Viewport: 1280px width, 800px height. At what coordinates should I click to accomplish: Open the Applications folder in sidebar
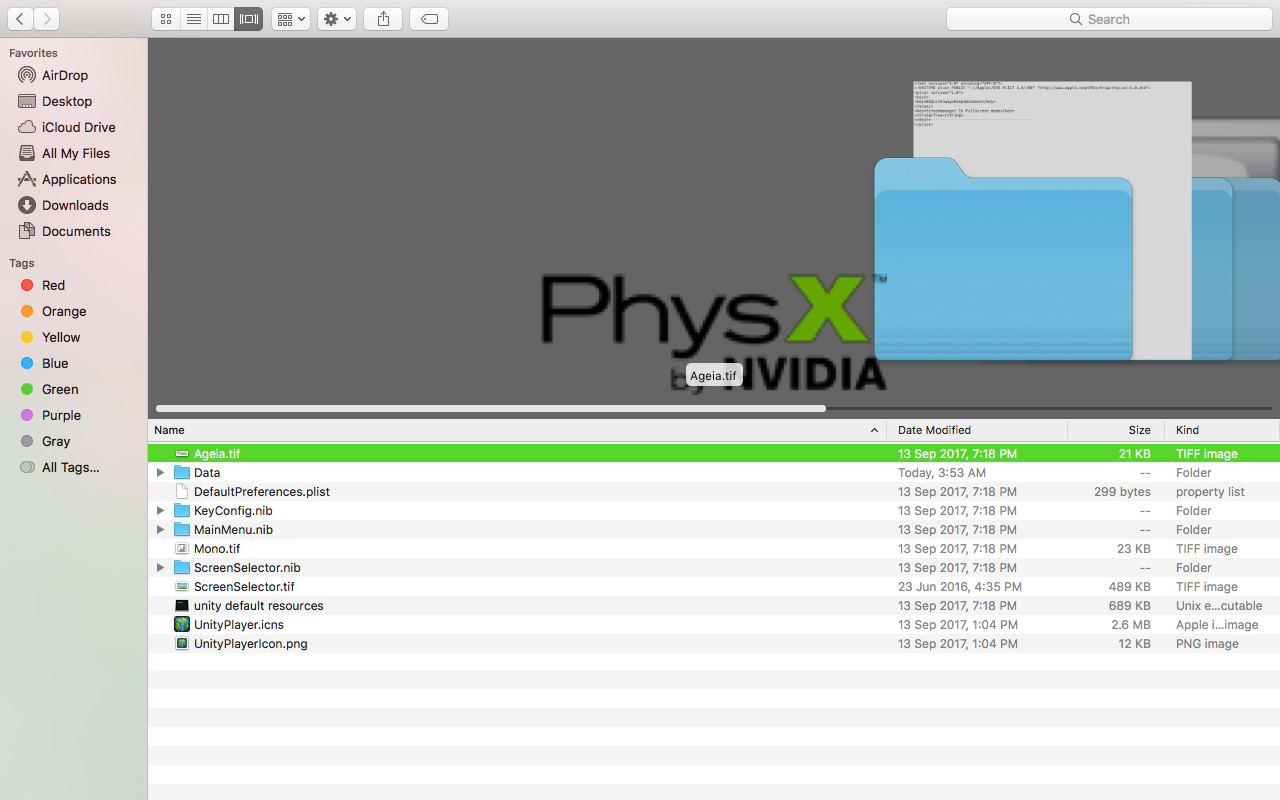click(x=79, y=179)
